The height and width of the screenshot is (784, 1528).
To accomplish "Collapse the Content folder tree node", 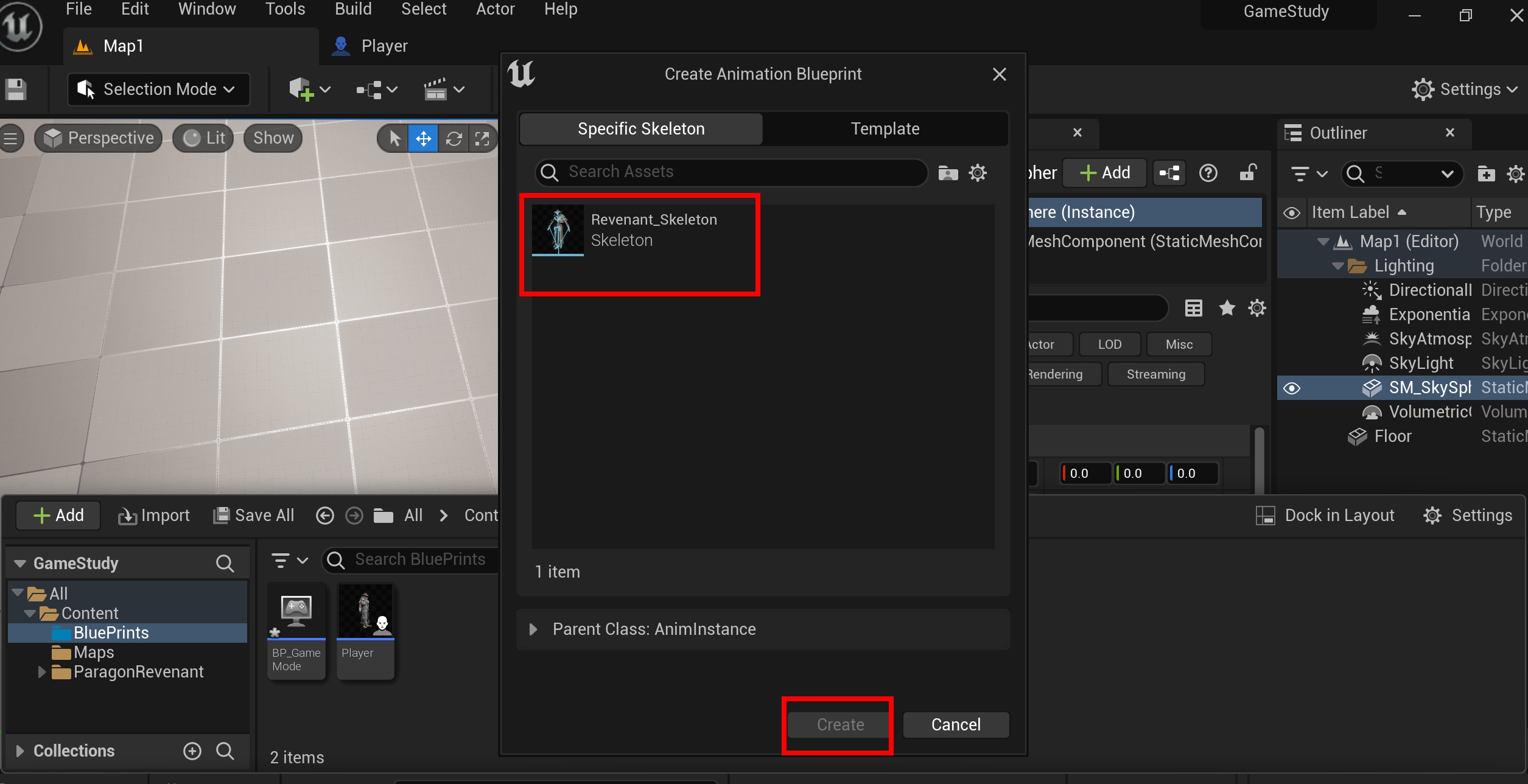I will coord(29,614).
